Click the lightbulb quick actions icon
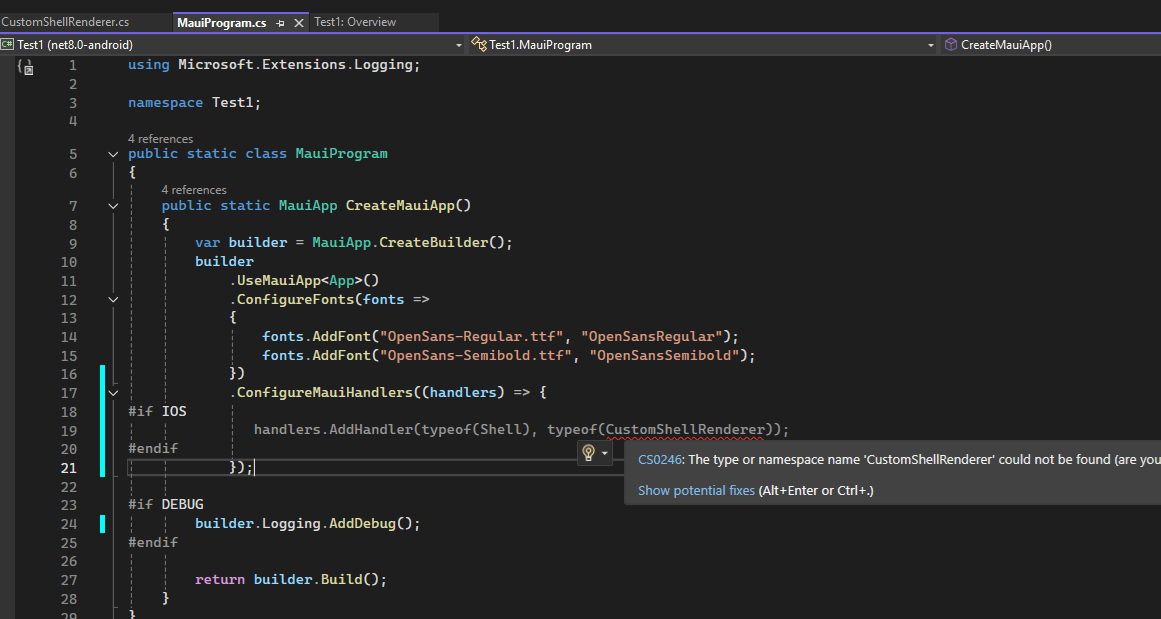The height and width of the screenshot is (619, 1161). tap(589, 452)
